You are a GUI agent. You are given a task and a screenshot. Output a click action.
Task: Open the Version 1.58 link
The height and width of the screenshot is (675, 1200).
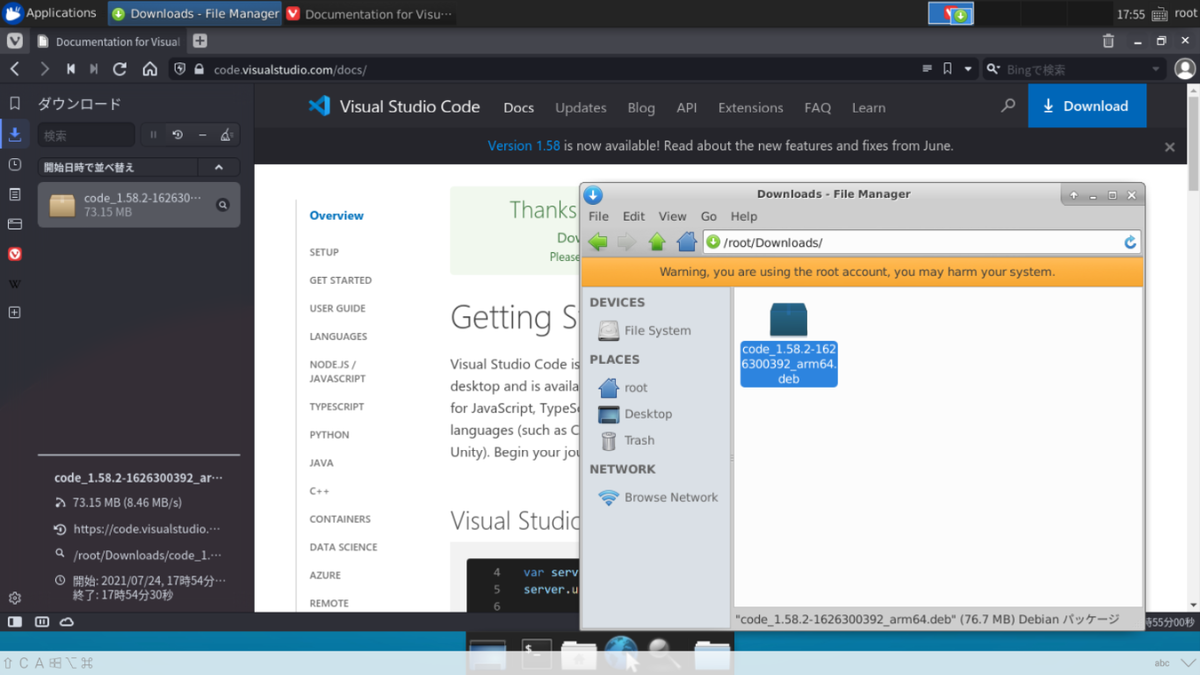click(524, 145)
